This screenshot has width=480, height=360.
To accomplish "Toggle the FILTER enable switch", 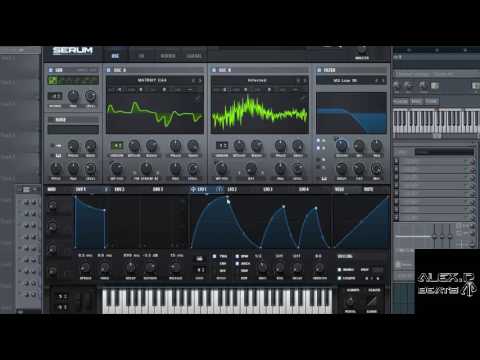I will (319, 70).
